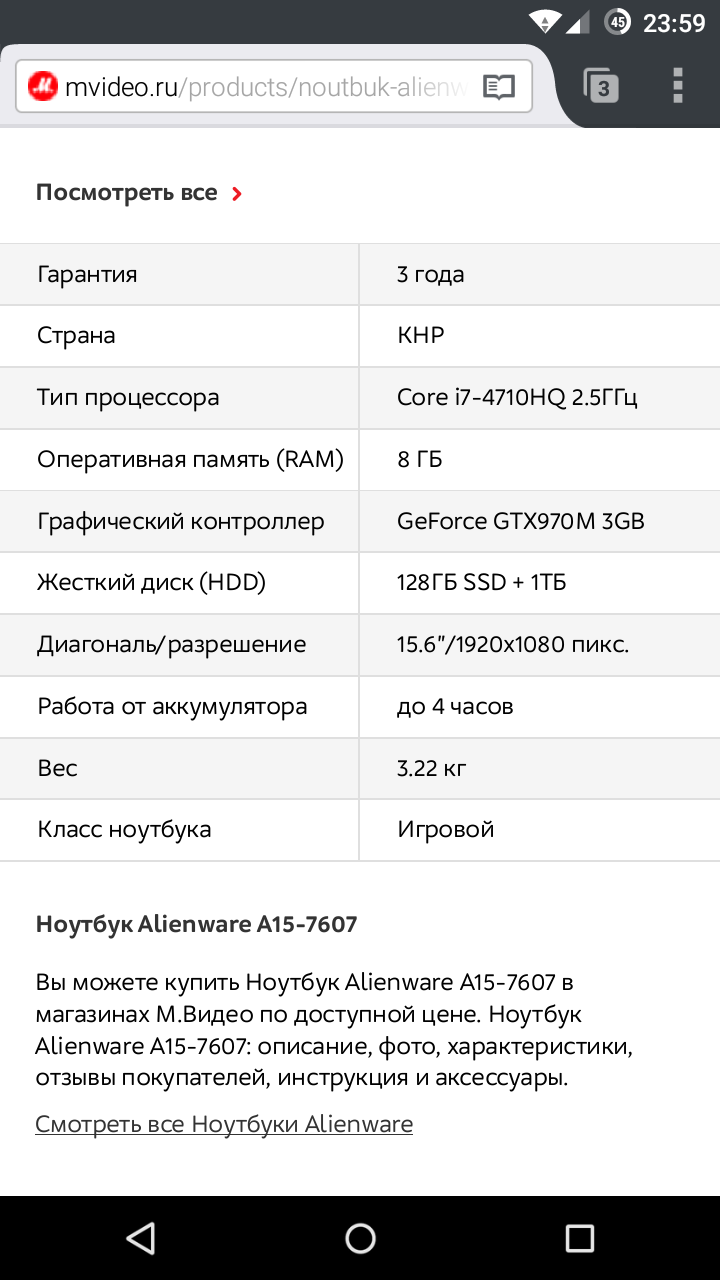Viewport: 720px width, 1280px height.
Task: Tap the M.Video site logo icon
Action: pyautogui.click(x=43, y=87)
